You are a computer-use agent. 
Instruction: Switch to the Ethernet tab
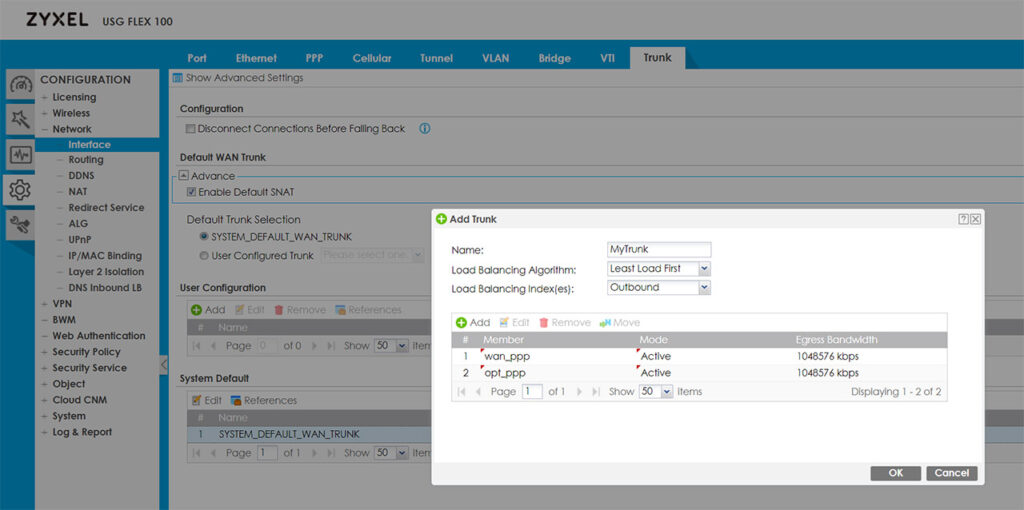[256, 58]
